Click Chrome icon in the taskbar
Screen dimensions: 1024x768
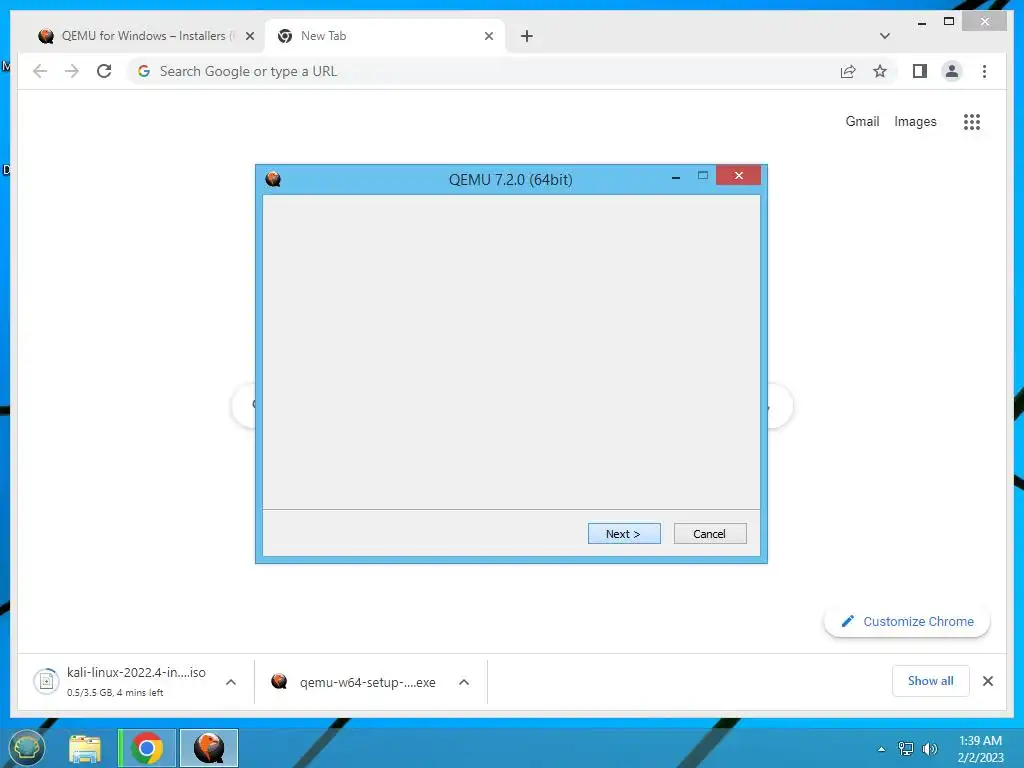[147, 748]
